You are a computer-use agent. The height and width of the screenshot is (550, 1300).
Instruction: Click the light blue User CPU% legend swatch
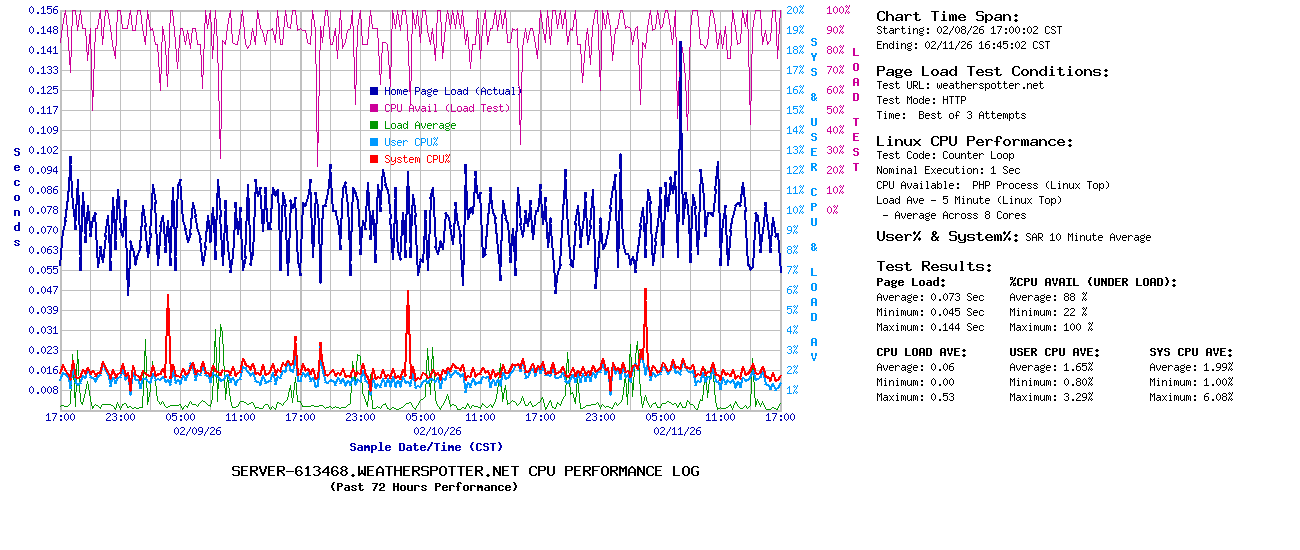click(374, 142)
